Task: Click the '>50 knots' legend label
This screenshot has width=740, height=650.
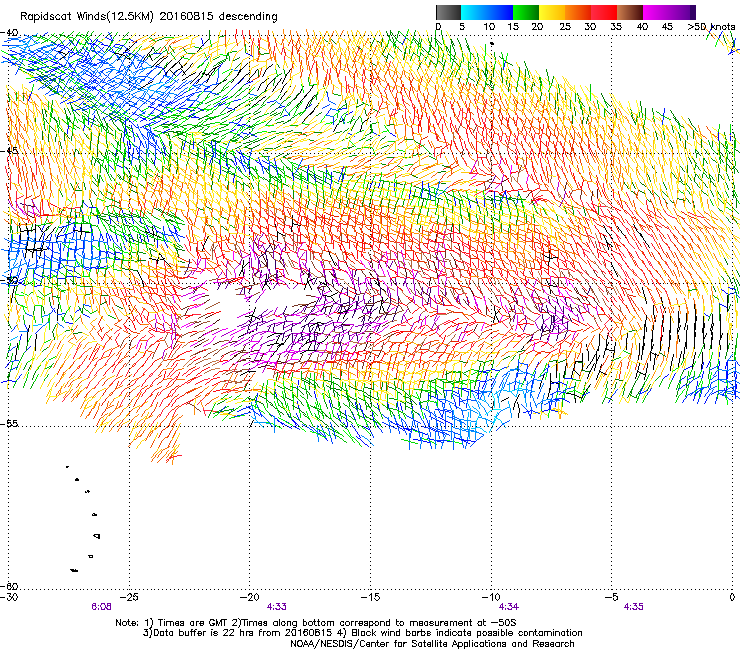Action: click(711, 27)
